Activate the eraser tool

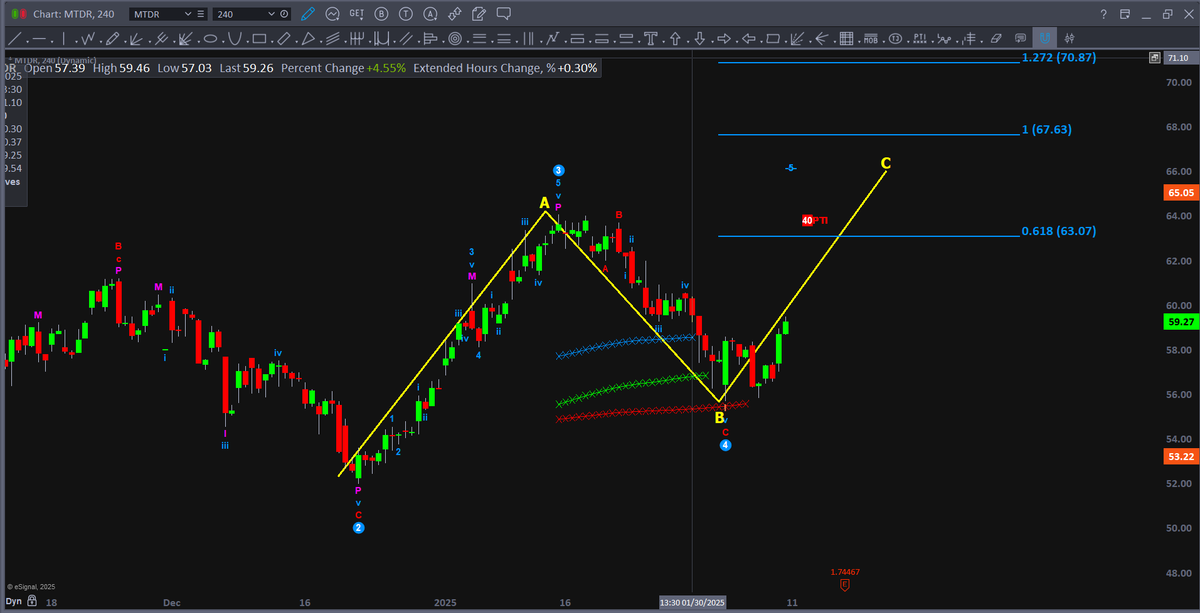(994, 39)
